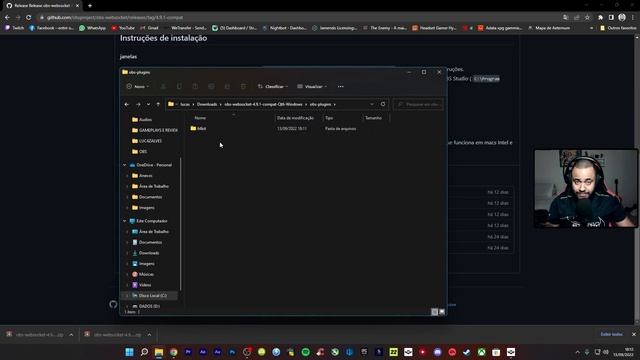Click Exibir todos in the downloads bar
Viewport: 640px width, 360px height.
[611, 334]
